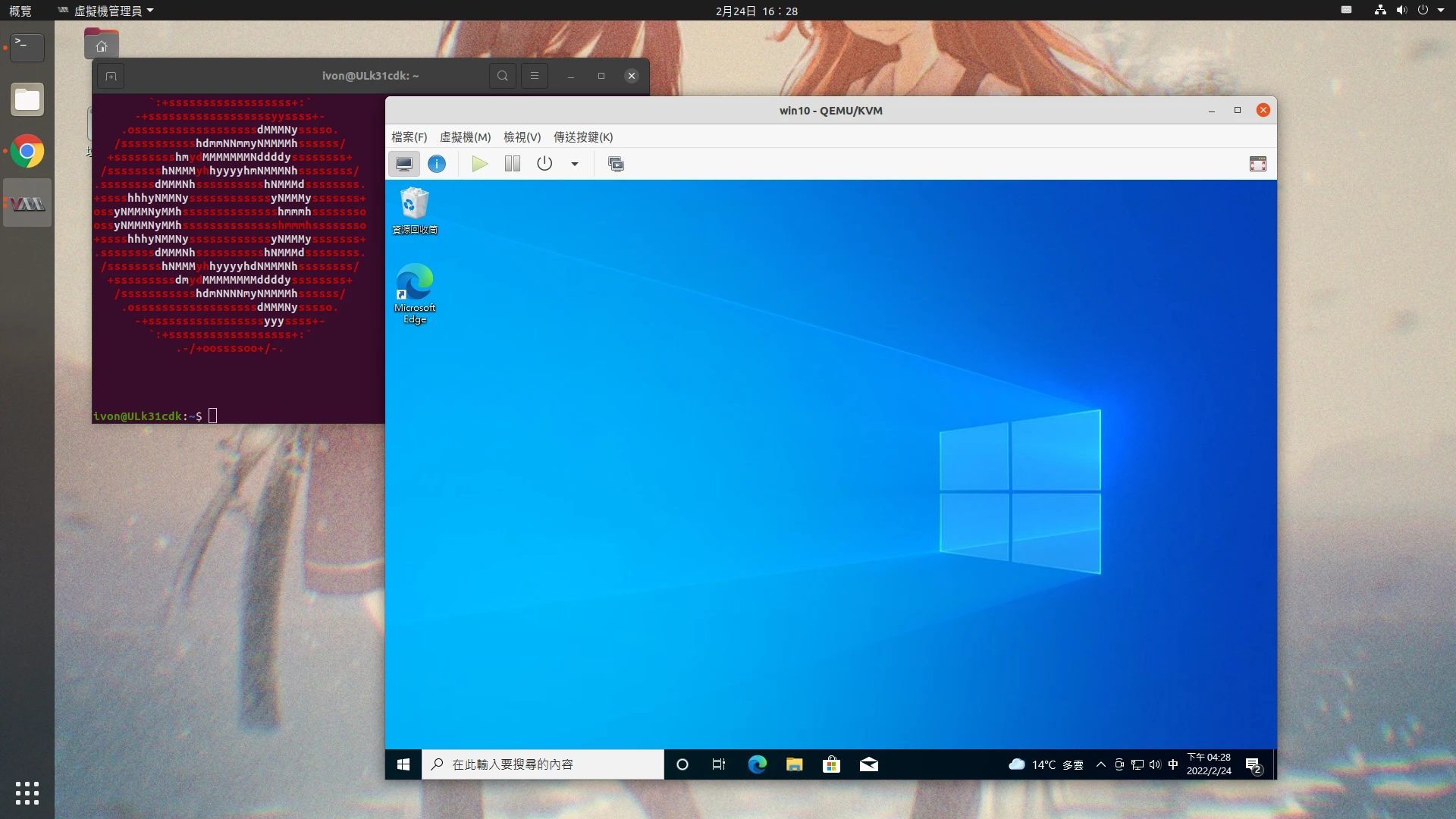Click the 概覽 activities button
Screen dimensions: 1456x819
20,11
